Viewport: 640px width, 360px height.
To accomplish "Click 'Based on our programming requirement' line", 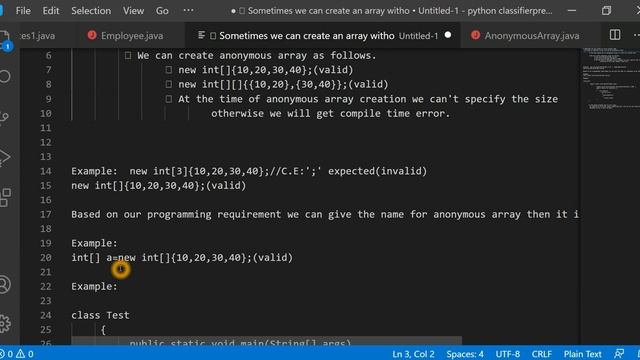I will click(x=325, y=214).
